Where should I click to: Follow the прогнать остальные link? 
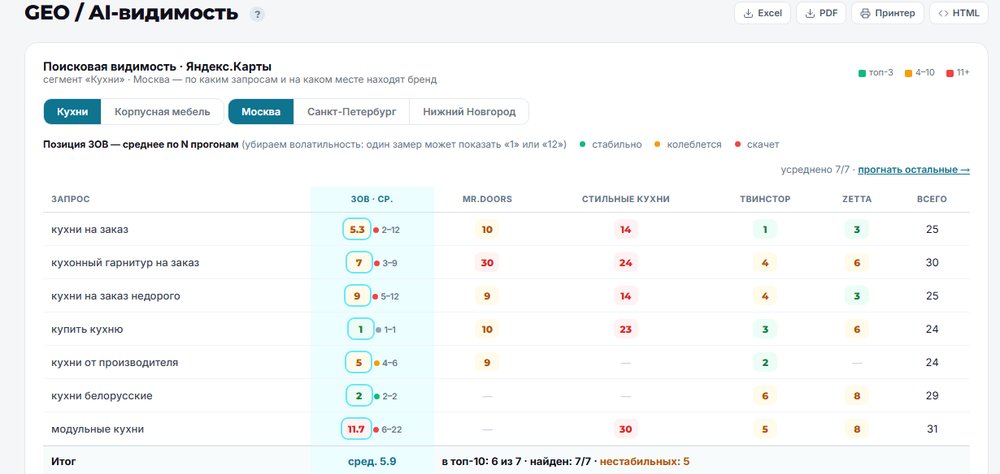(x=913, y=170)
